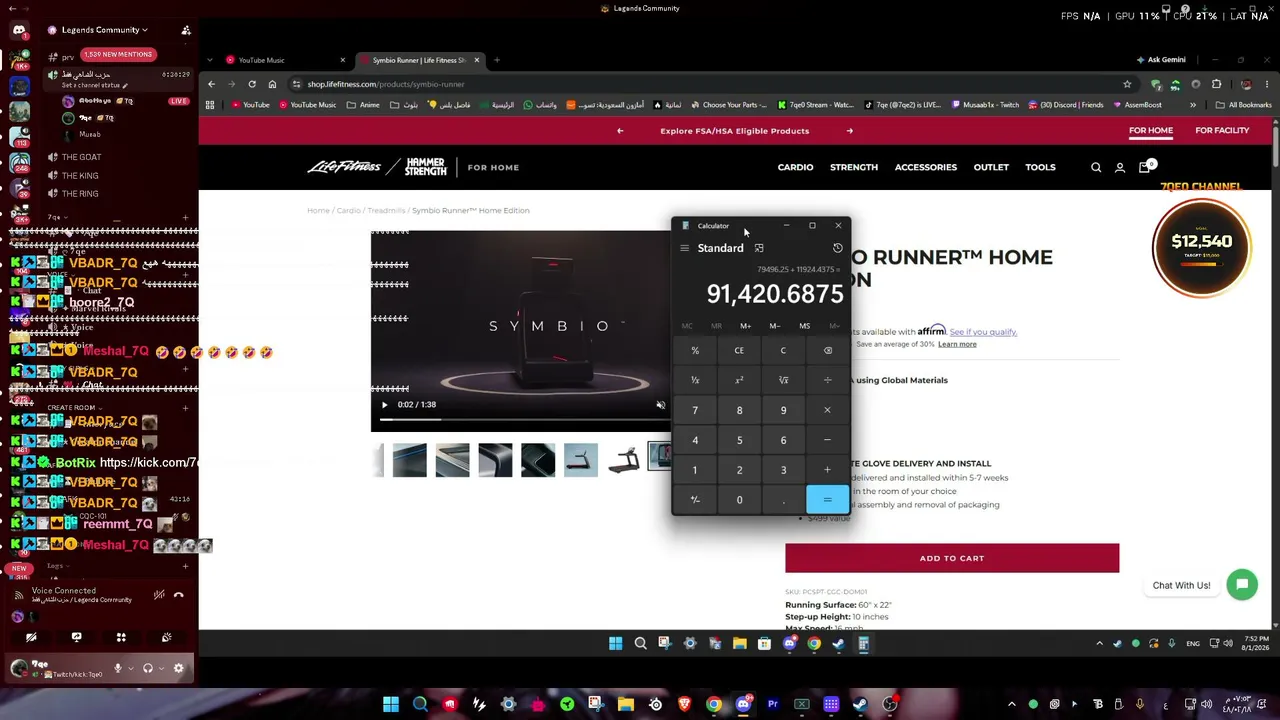This screenshot has height=720, width=1280.
Task: Open the Anime bookmarks folder
Action: pos(363,105)
